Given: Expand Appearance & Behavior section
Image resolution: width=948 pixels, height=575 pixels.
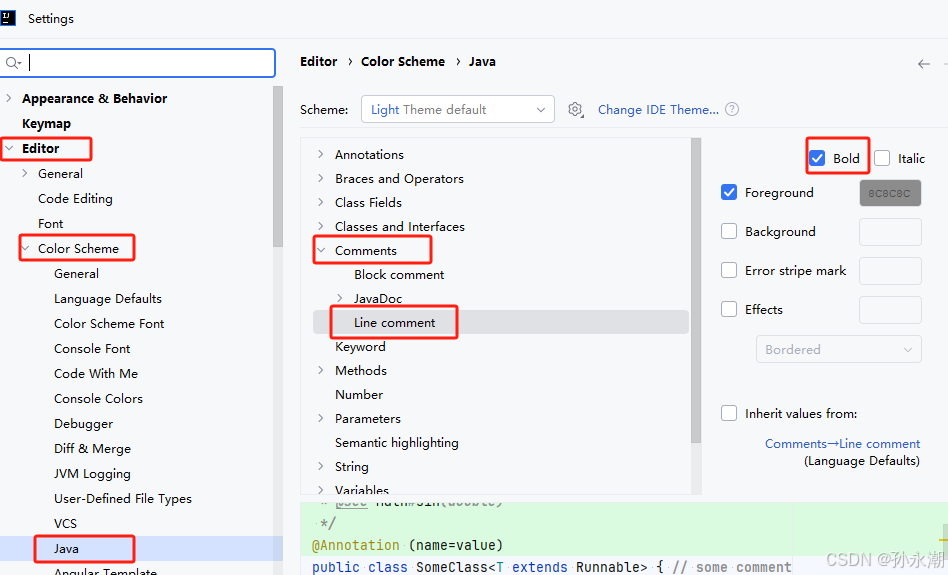Looking at the screenshot, I should tap(8, 98).
